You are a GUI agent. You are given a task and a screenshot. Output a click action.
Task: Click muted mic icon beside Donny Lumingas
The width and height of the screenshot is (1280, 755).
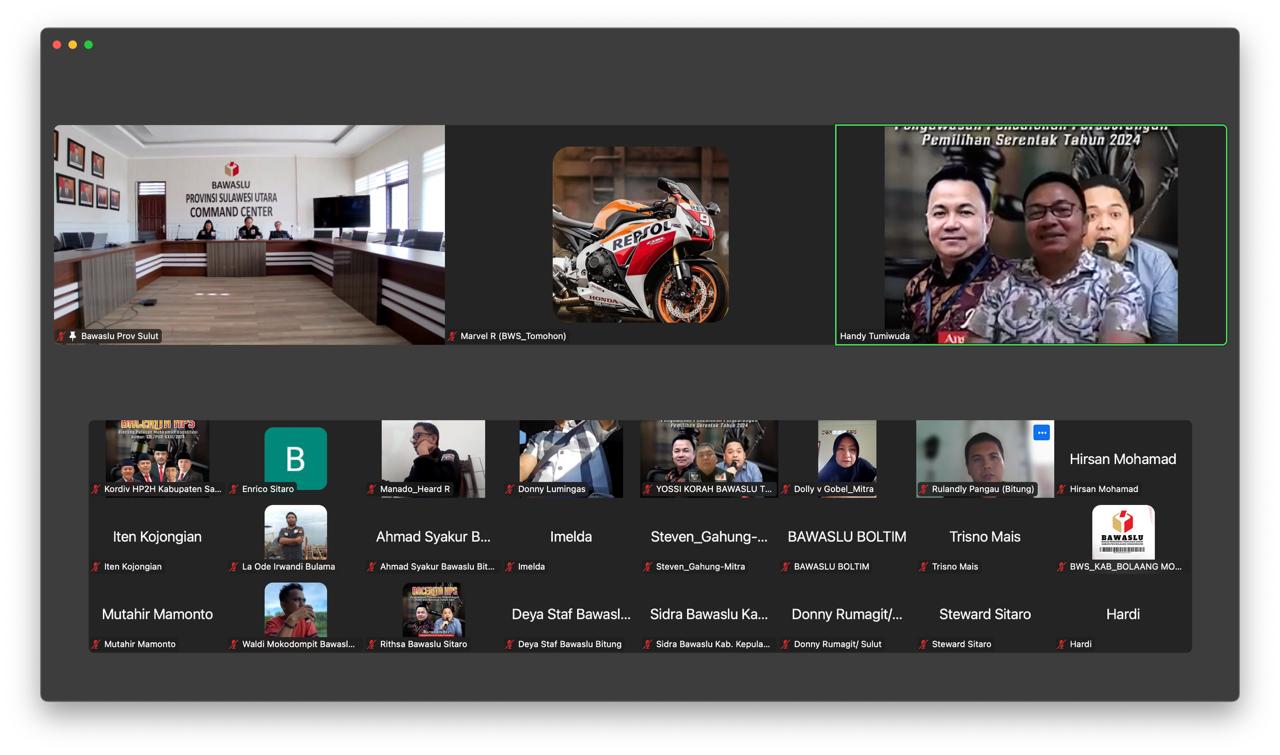pyautogui.click(x=510, y=489)
